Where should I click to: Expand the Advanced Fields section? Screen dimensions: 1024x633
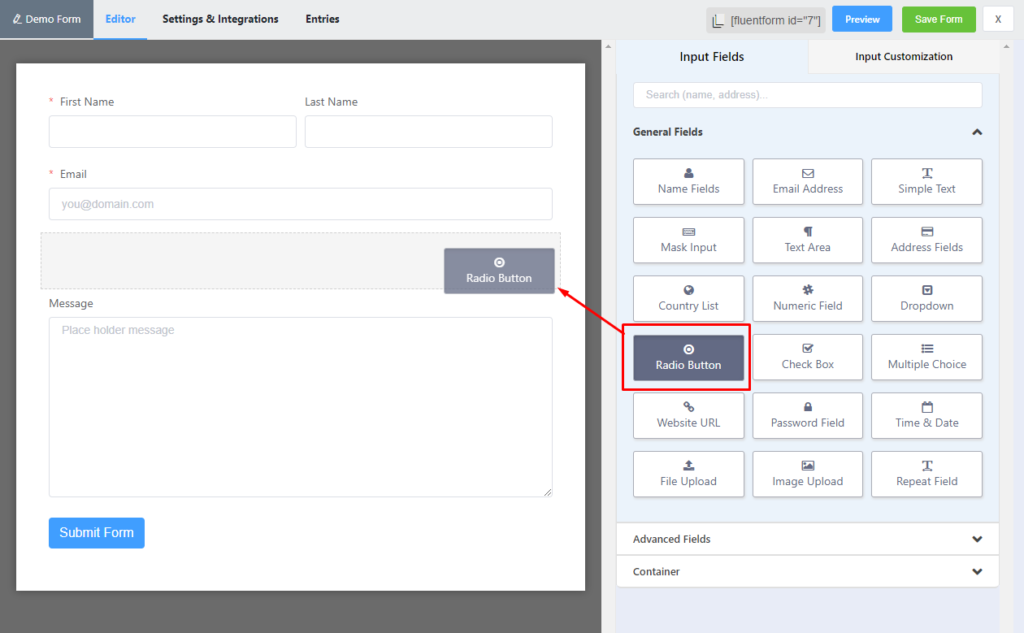coord(807,539)
